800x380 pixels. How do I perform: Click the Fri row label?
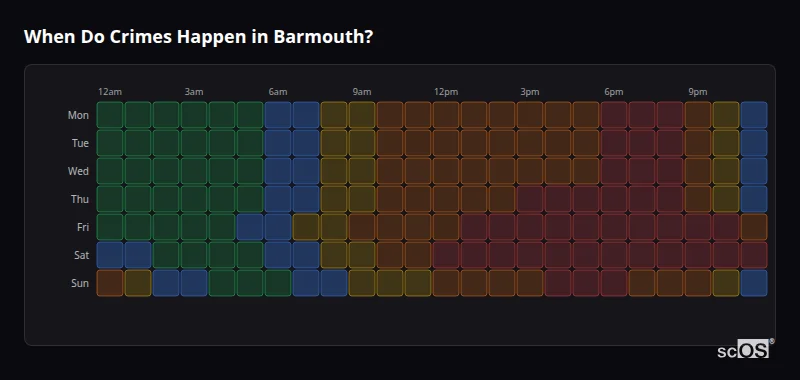[x=83, y=227]
